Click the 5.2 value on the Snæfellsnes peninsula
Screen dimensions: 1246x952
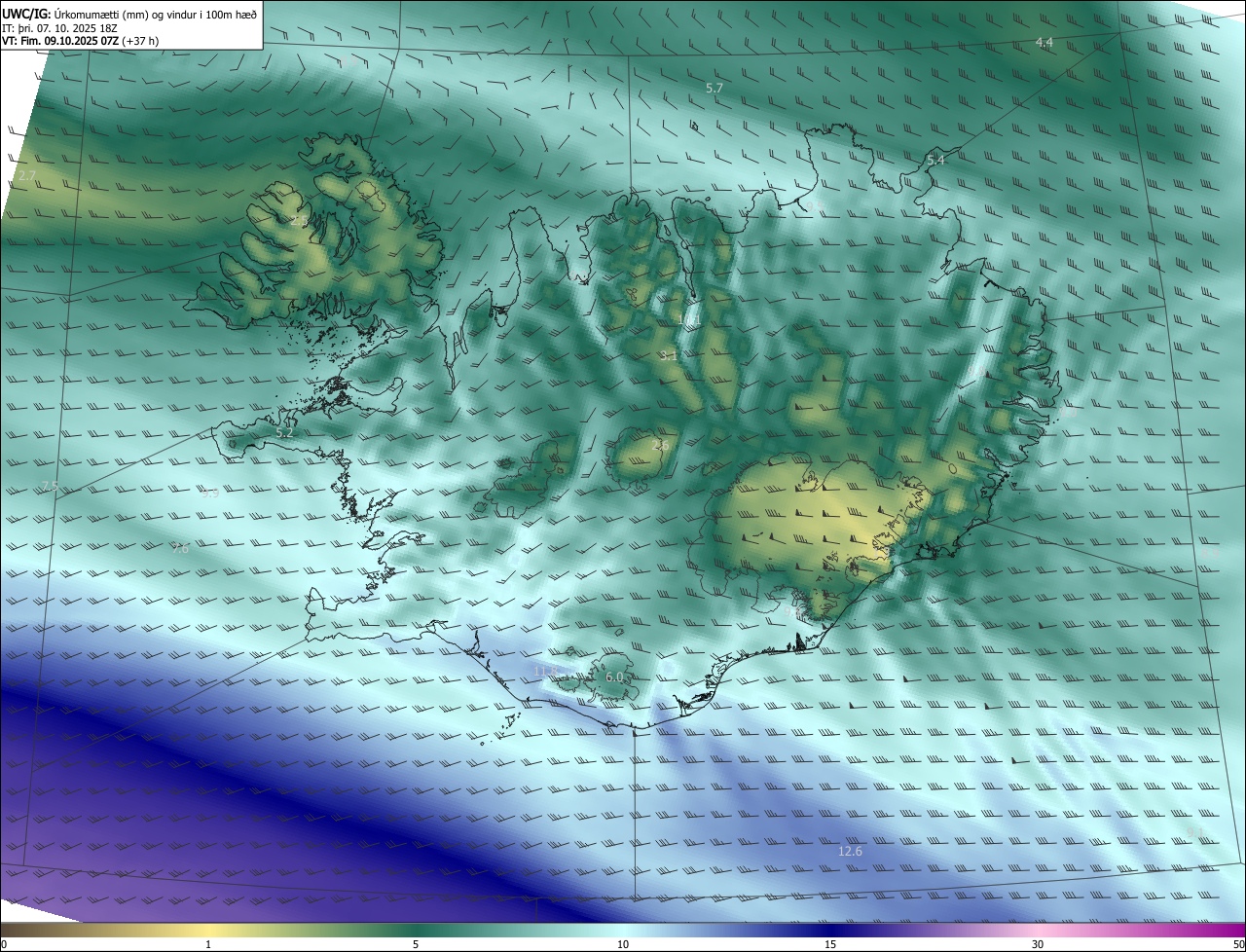pos(285,432)
